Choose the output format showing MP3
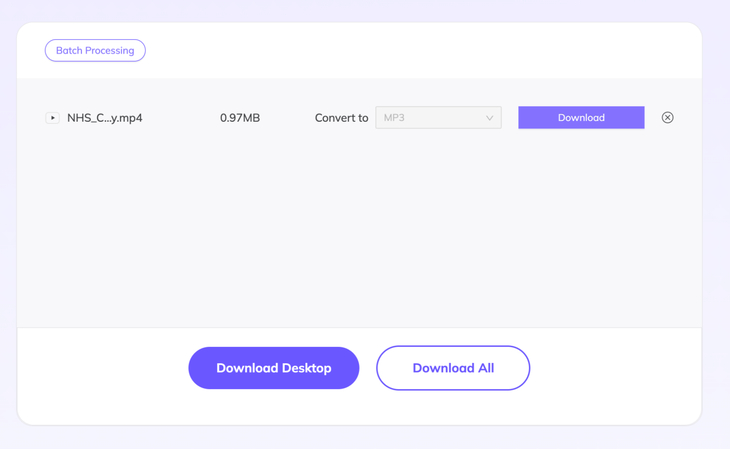730x449 pixels. (x=438, y=118)
